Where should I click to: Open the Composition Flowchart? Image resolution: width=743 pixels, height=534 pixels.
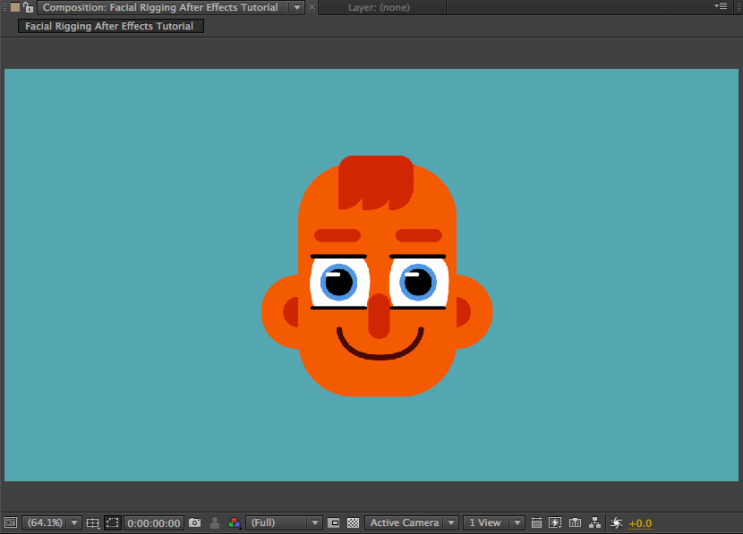pos(595,523)
